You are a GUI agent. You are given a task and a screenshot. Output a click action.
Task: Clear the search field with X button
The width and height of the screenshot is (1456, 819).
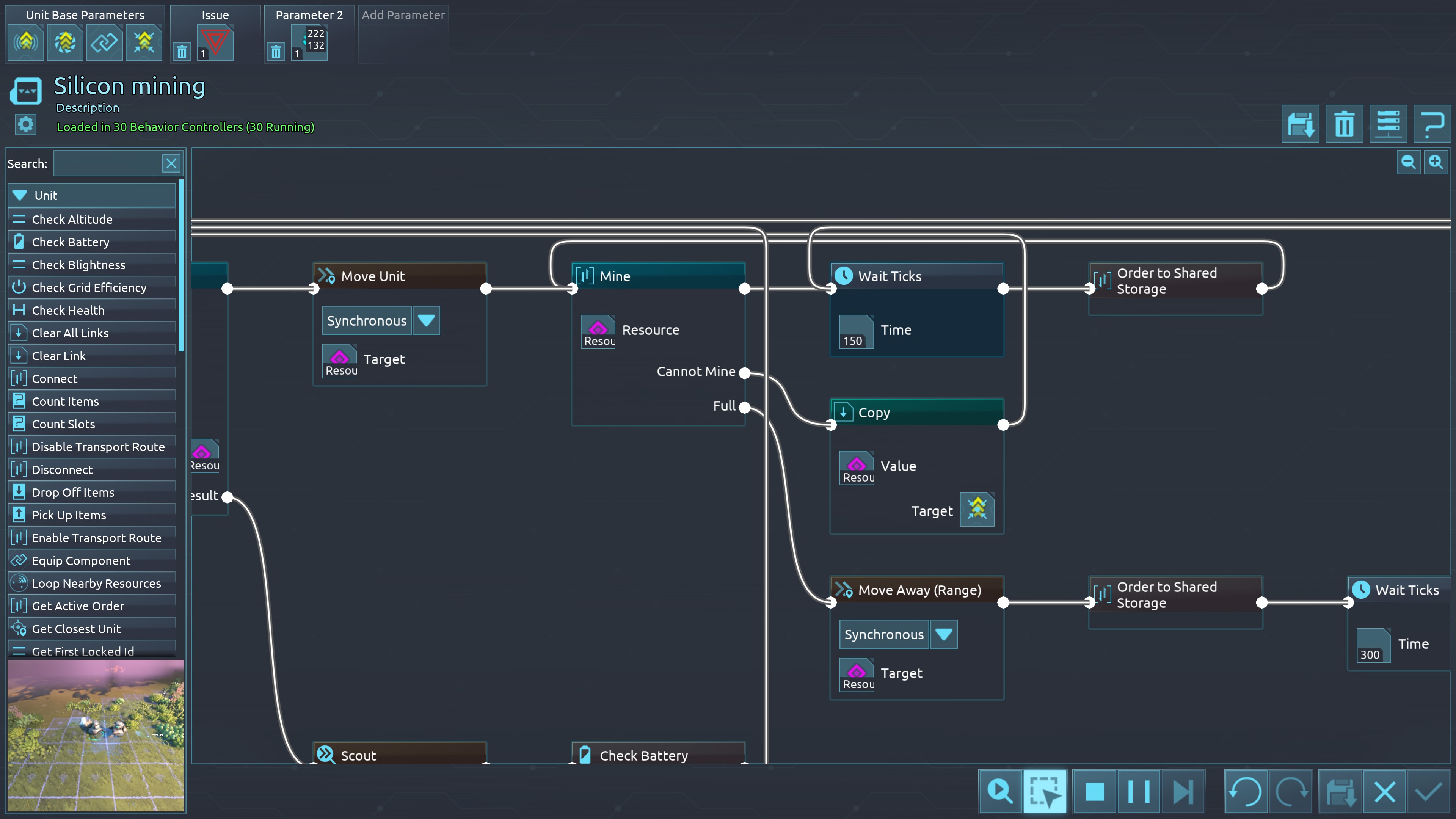click(x=171, y=164)
